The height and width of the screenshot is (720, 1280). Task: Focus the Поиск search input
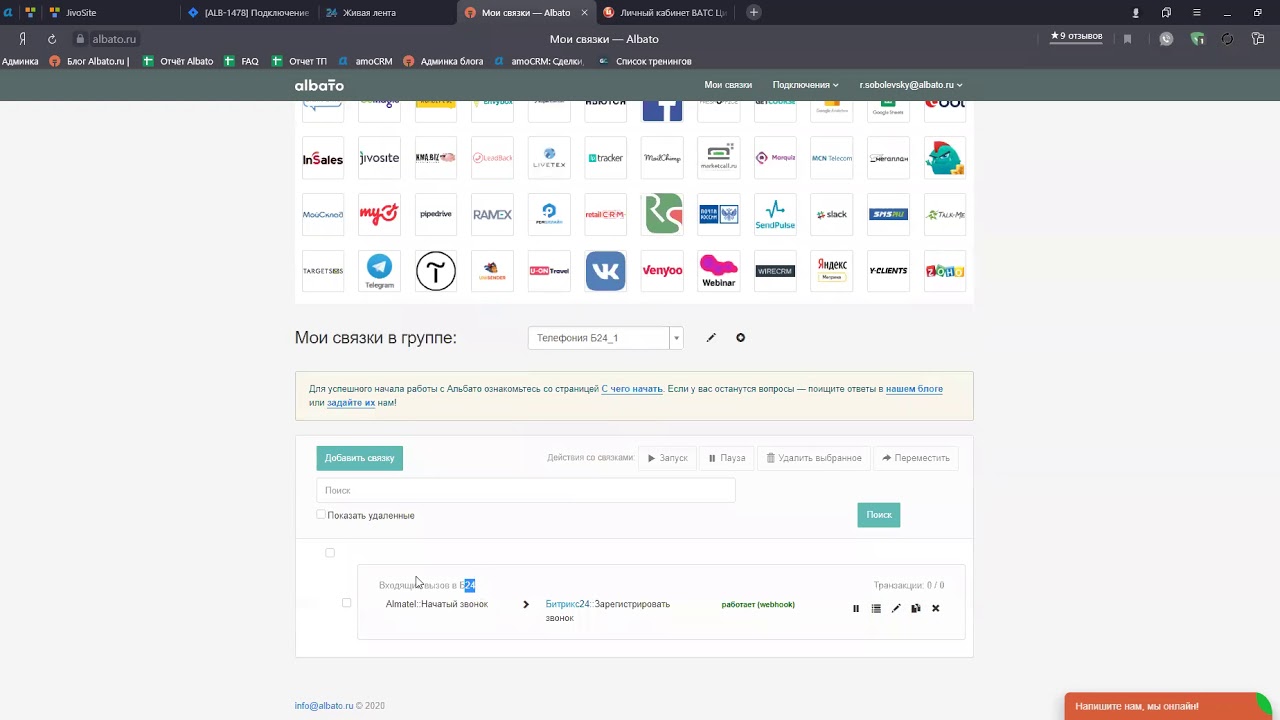[x=526, y=490]
